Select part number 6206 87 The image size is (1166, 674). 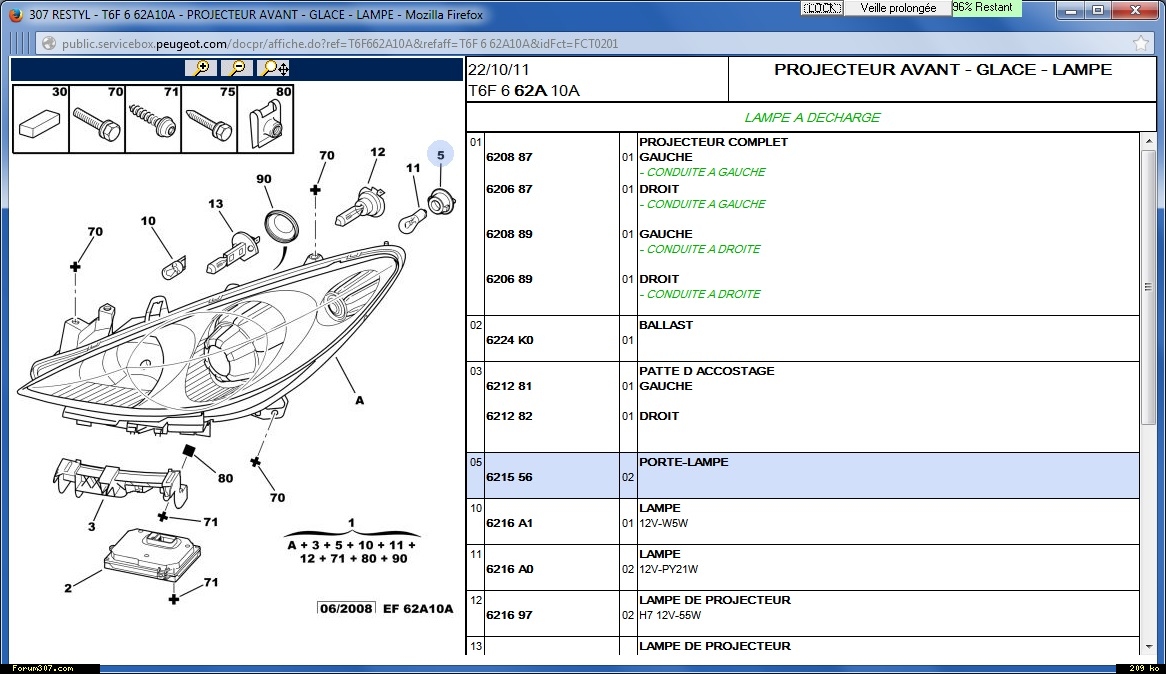coord(509,189)
